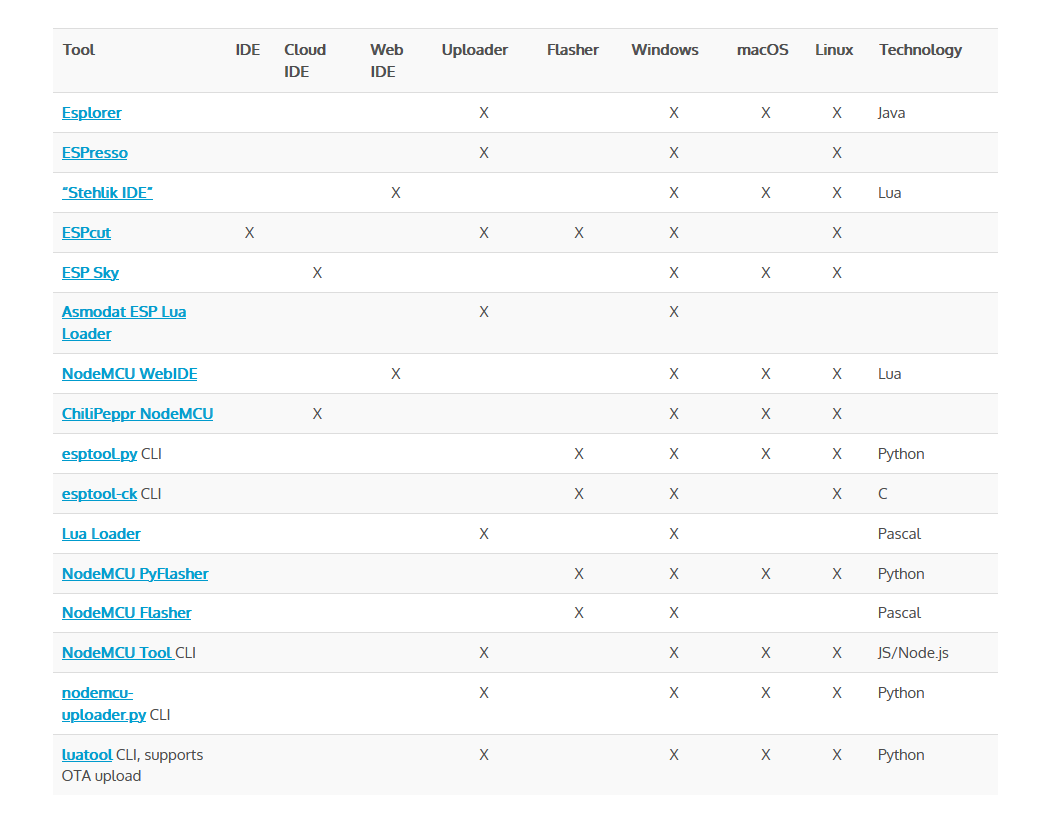Screen dimensions: 1061x824
Task: Open the NodeMCU PyFlasher link
Action: point(135,574)
